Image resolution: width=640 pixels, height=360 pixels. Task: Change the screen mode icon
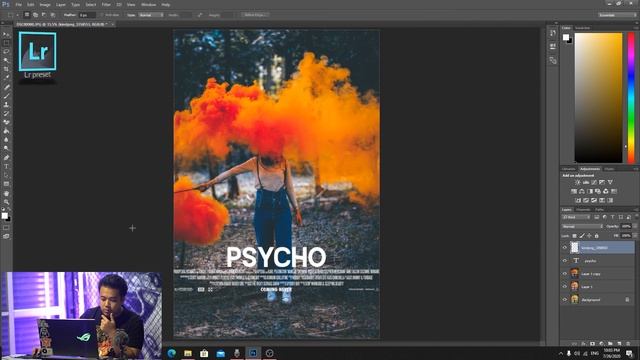click(x=6, y=236)
